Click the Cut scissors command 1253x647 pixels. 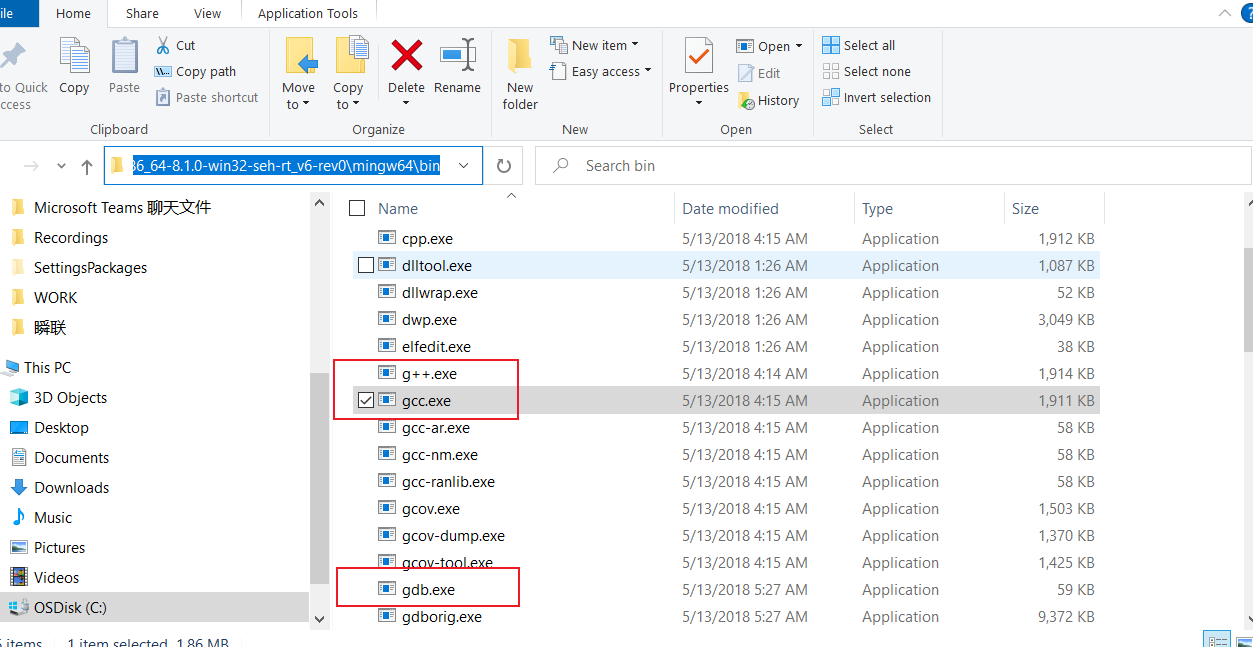click(175, 45)
